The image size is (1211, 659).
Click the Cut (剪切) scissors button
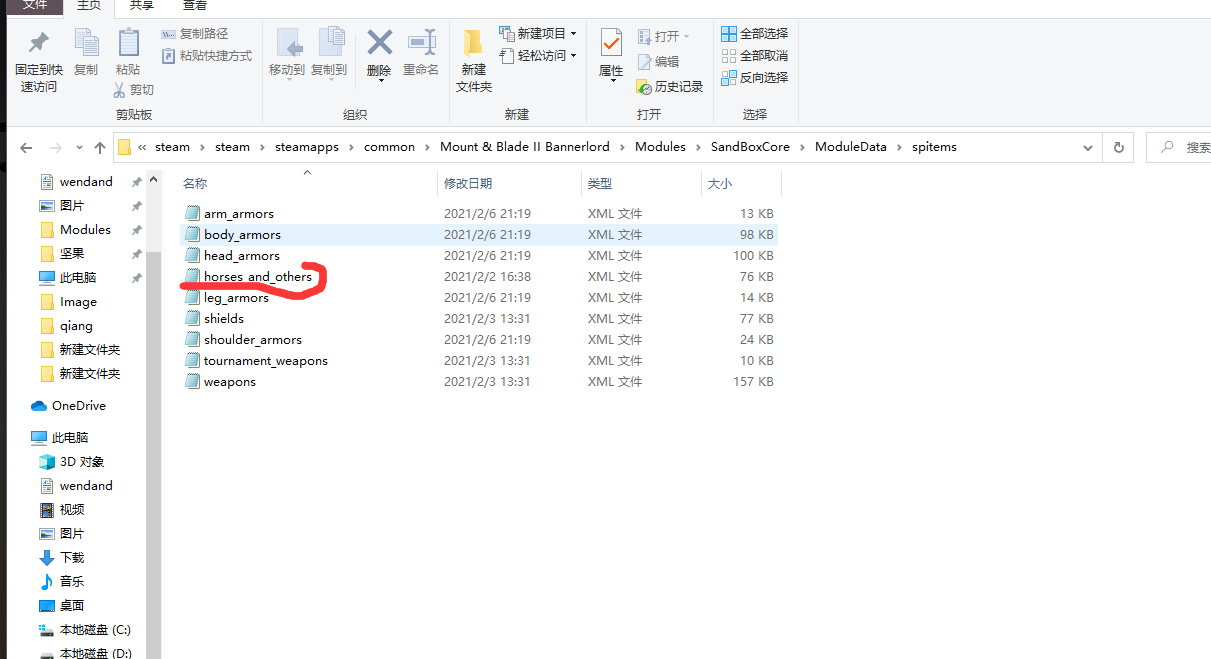(134, 90)
